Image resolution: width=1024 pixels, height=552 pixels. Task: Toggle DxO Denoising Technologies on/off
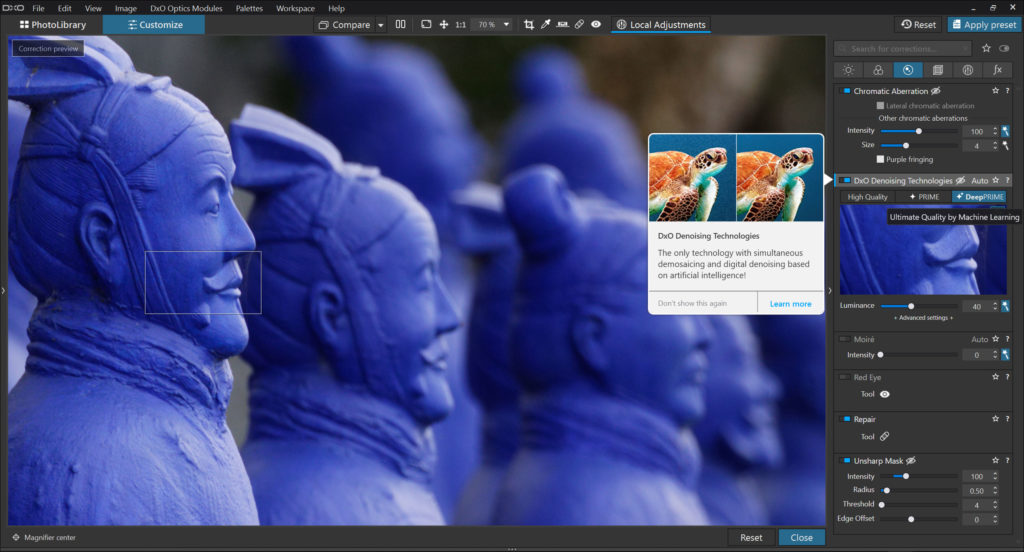coord(845,180)
